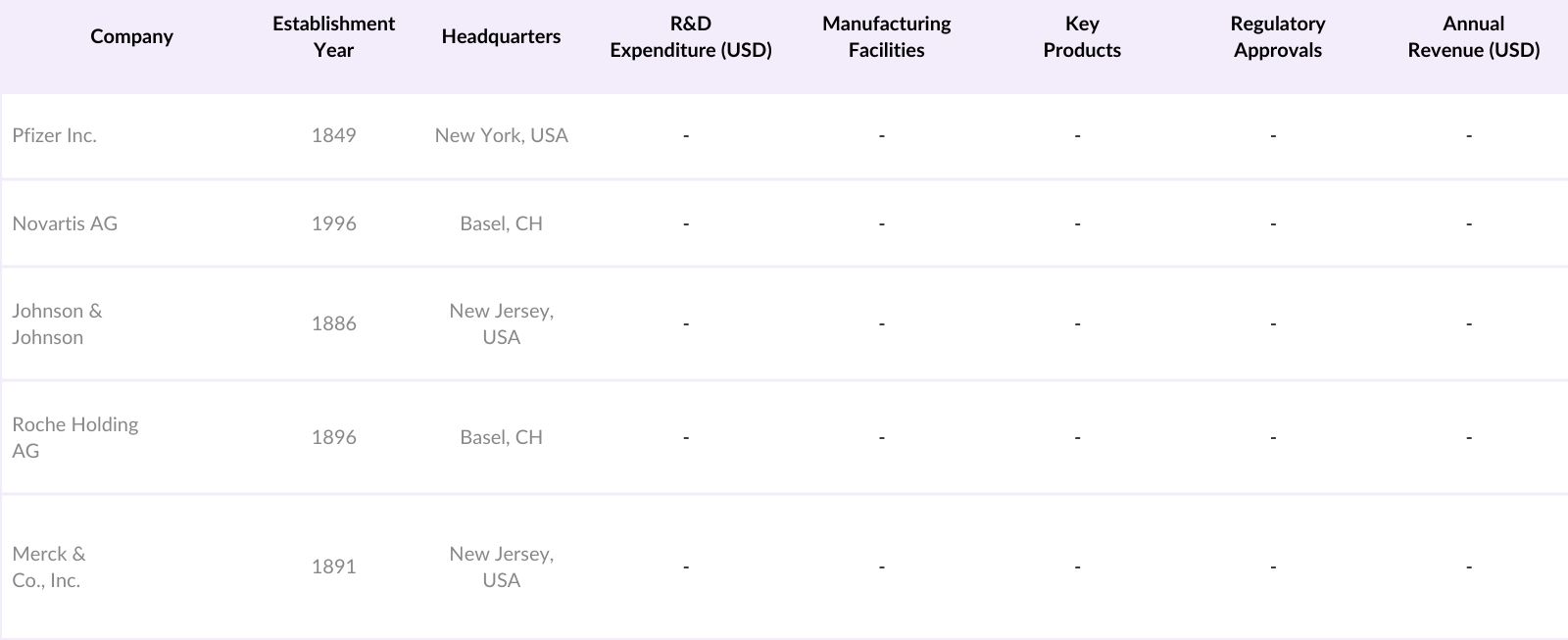Click the 1886 establishment year cell

(x=333, y=323)
